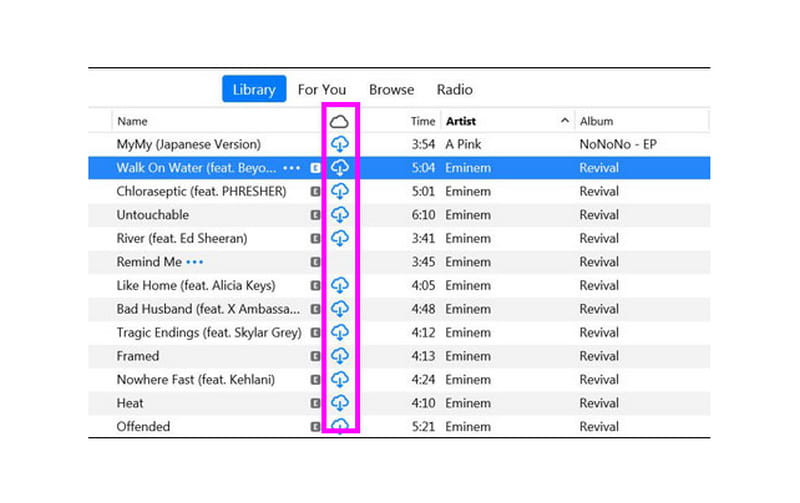800x503 pixels.
Task: Click explicit badge on Framed row
Action: click(315, 356)
